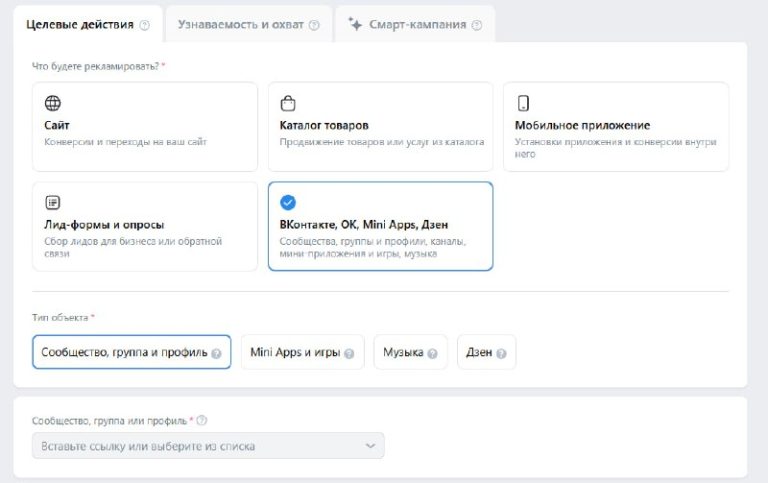Click the form icon for Лид-формы и опросы
768x483 pixels.
(53, 202)
